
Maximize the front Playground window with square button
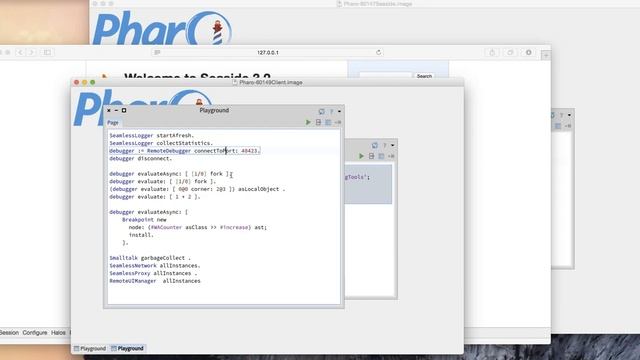[124, 110]
